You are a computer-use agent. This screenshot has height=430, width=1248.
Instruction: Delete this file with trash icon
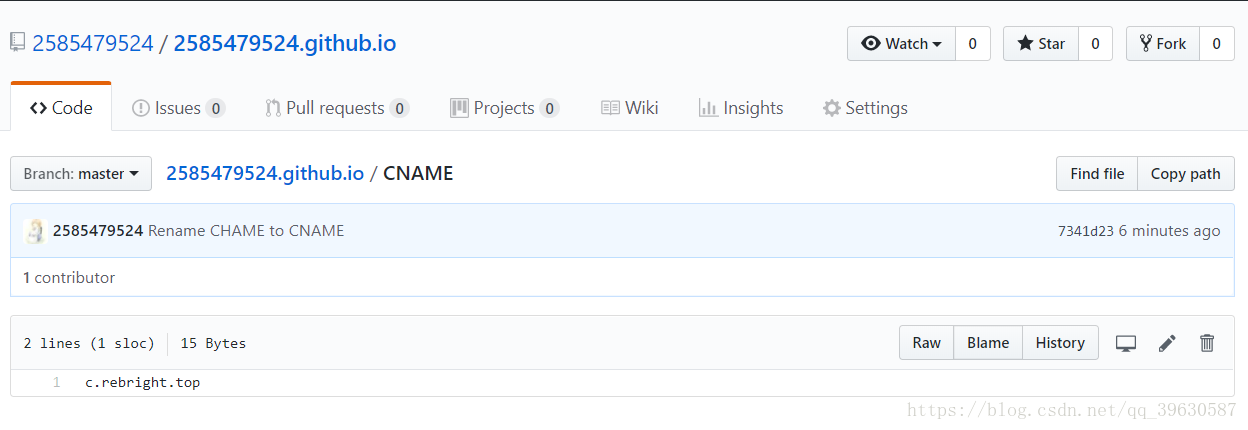tap(1207, 343)
